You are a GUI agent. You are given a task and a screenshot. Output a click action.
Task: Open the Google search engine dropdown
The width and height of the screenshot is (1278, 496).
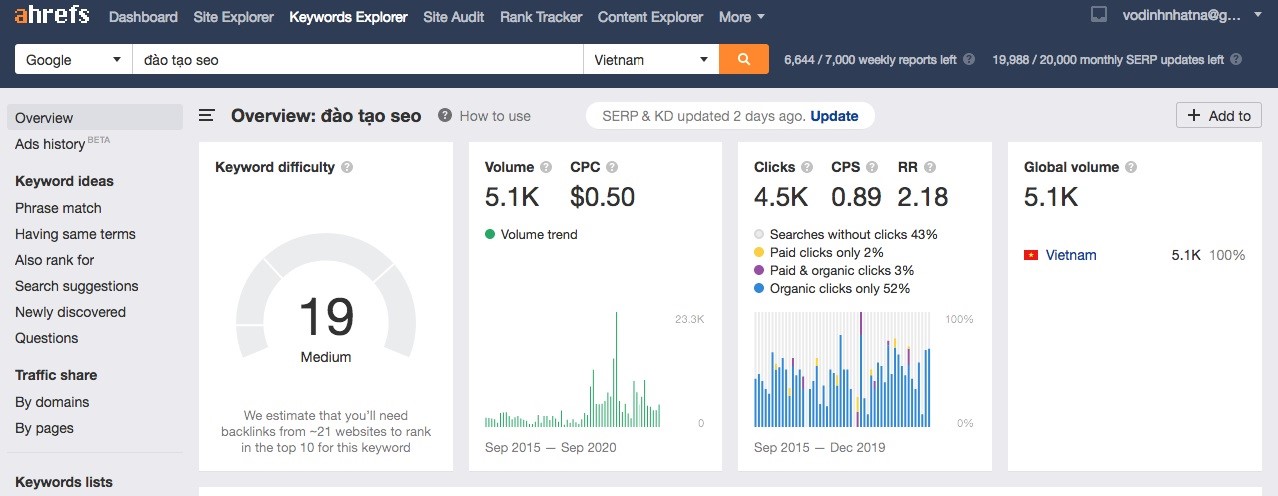73,59
